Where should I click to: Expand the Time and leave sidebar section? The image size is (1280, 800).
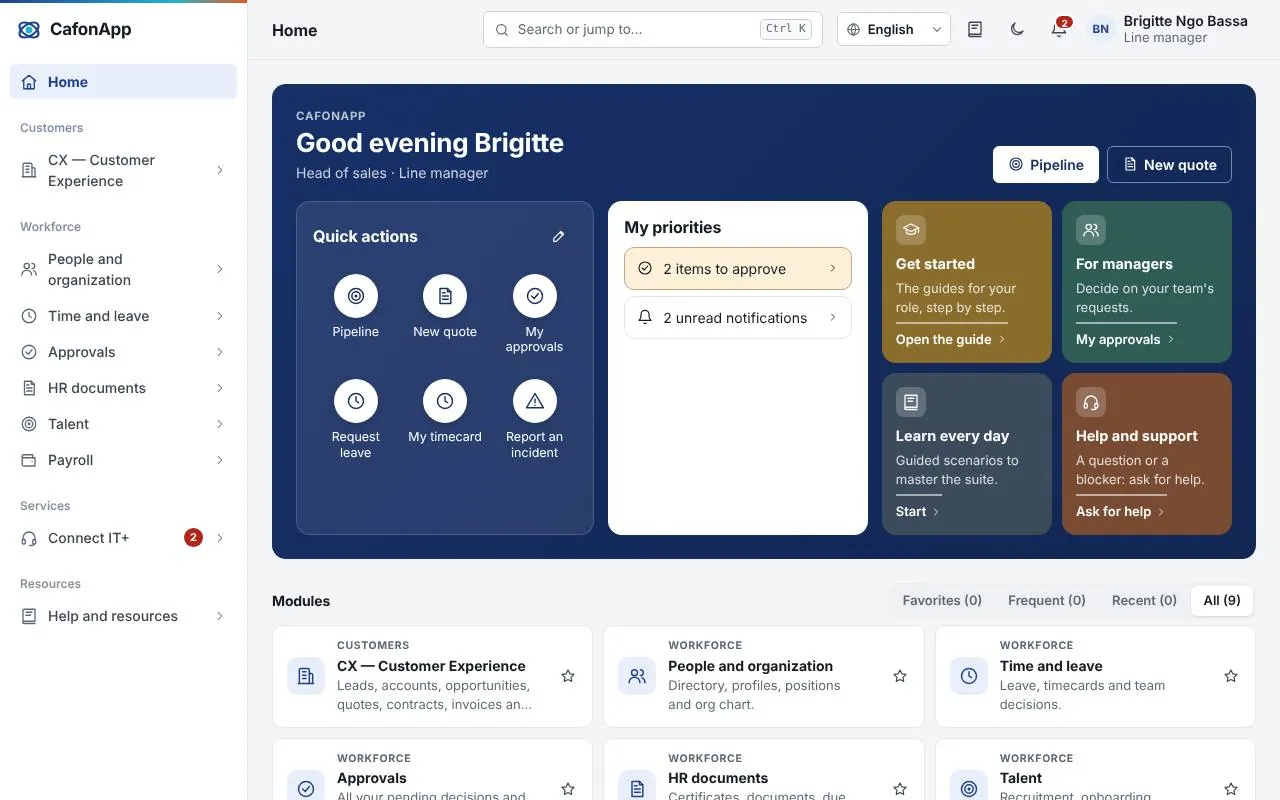[123, 316]
